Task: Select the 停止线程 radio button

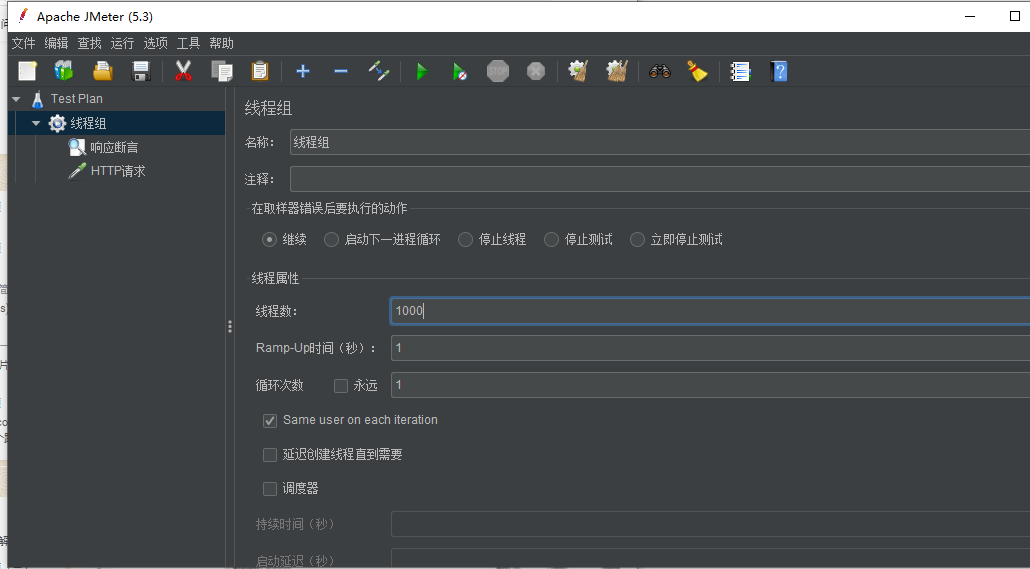Action: 465,240
